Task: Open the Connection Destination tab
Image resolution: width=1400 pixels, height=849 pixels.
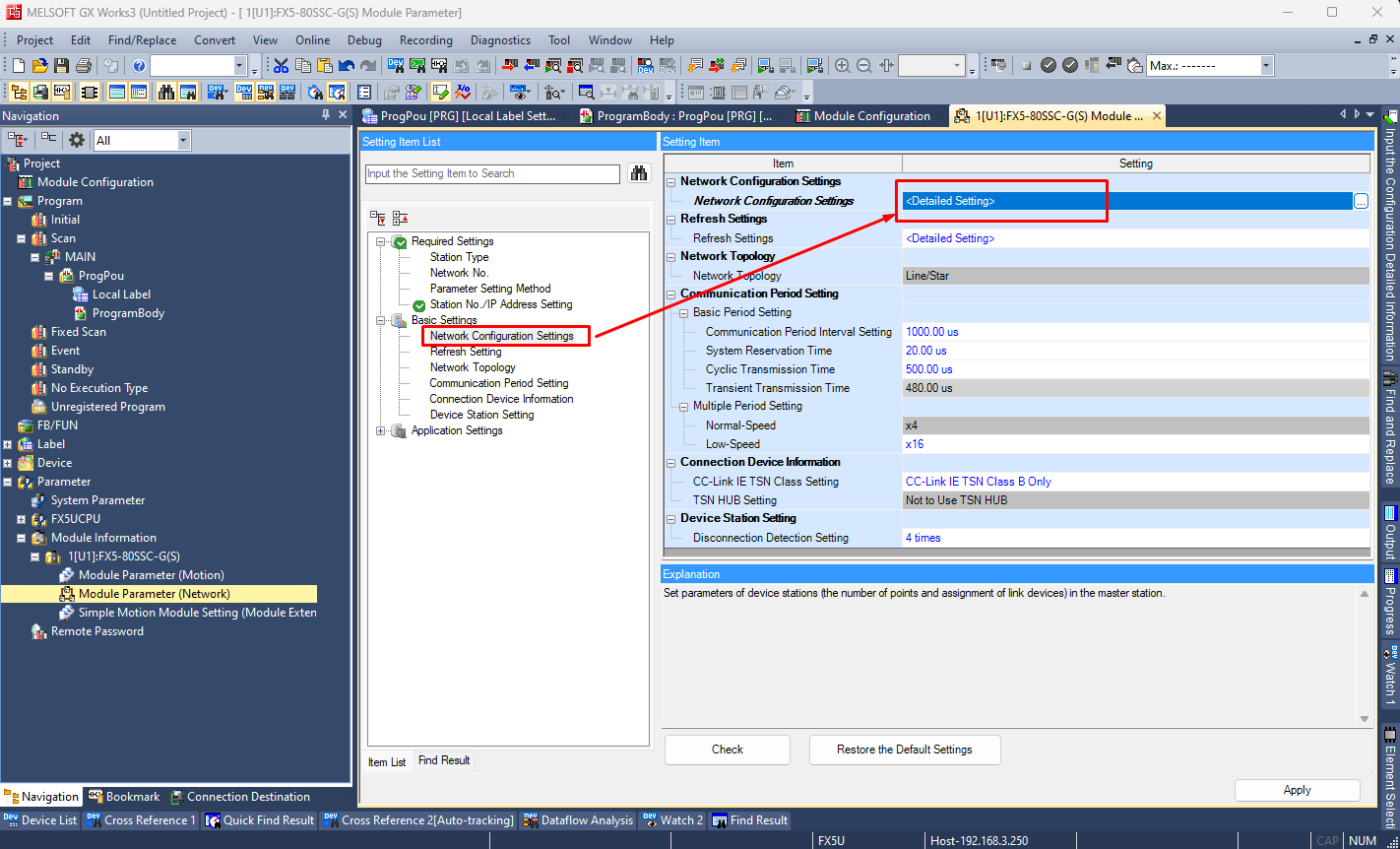Action: coord(239,797)
